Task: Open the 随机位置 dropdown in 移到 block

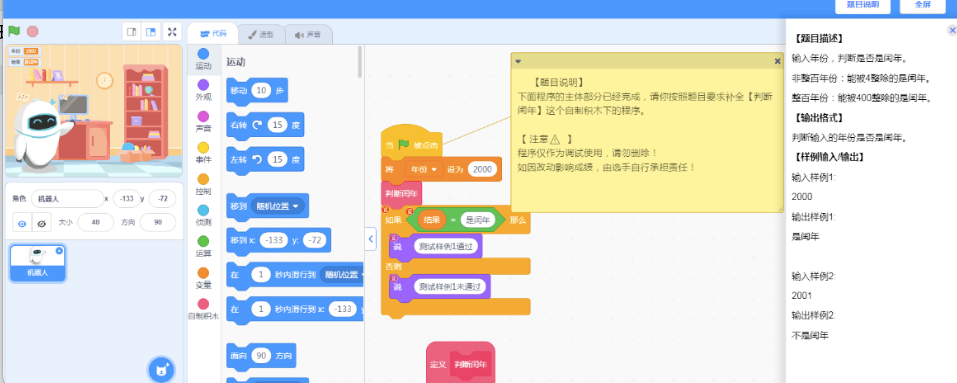Action: [x=279, y=206]
